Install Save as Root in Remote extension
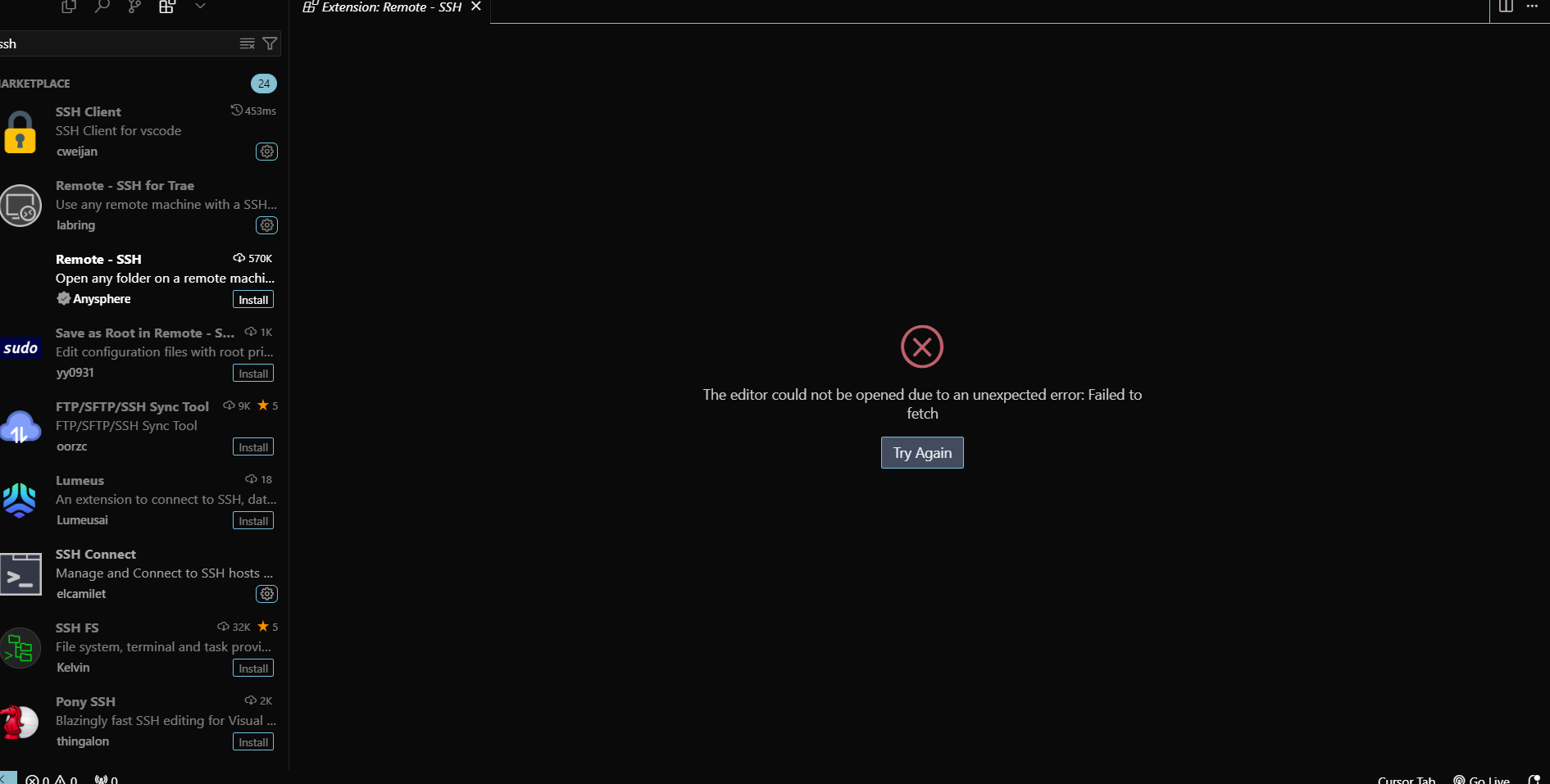Image resolution: width=1550 pixels, height=784 pixels. (x=253, y=374)
